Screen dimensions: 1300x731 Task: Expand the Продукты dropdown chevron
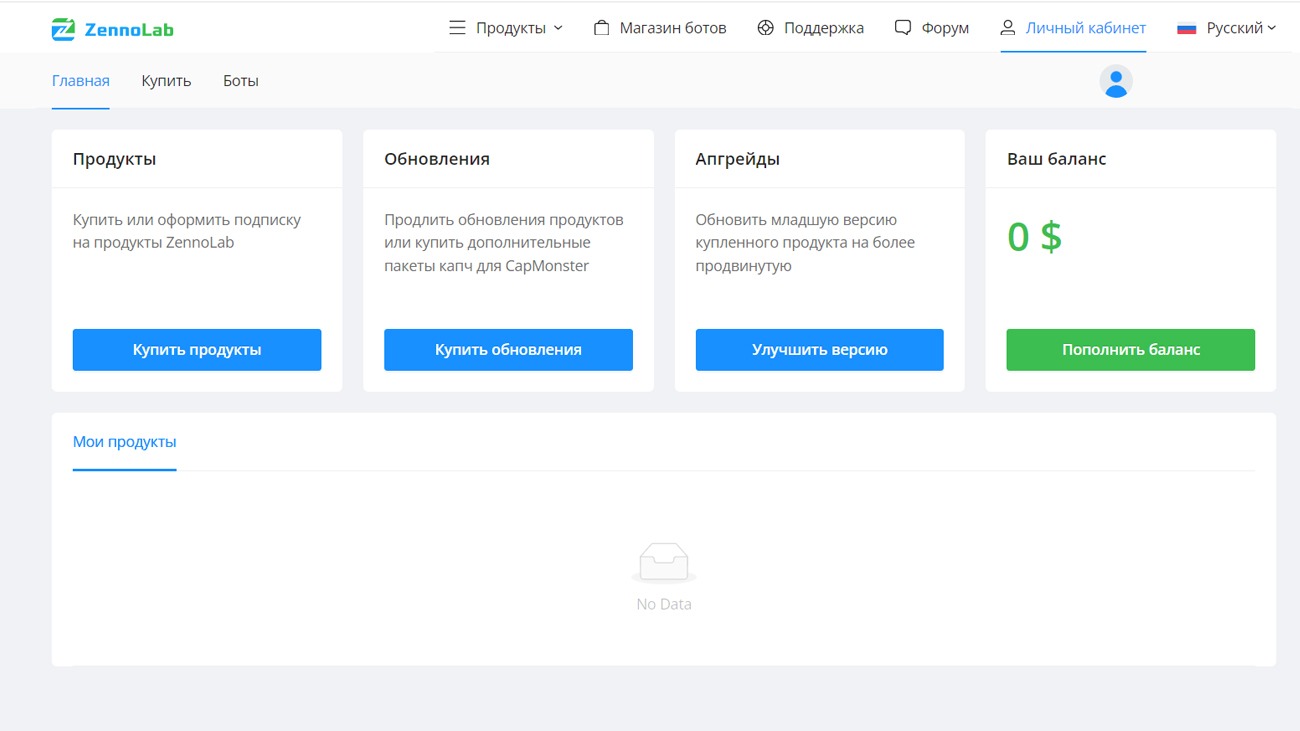[x=558, y=28]
